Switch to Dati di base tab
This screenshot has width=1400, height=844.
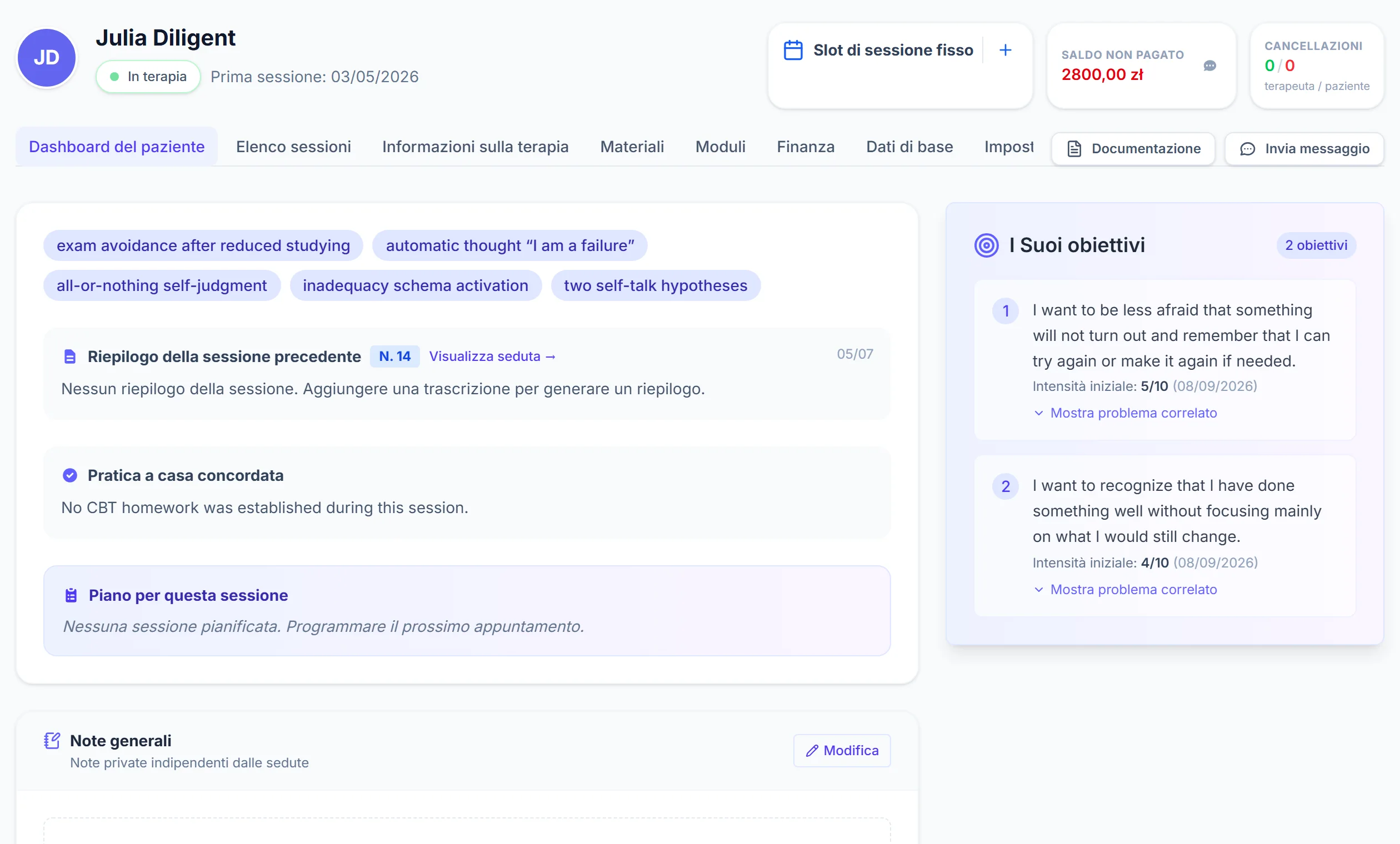pyautogui.click(x=909, y=147)
